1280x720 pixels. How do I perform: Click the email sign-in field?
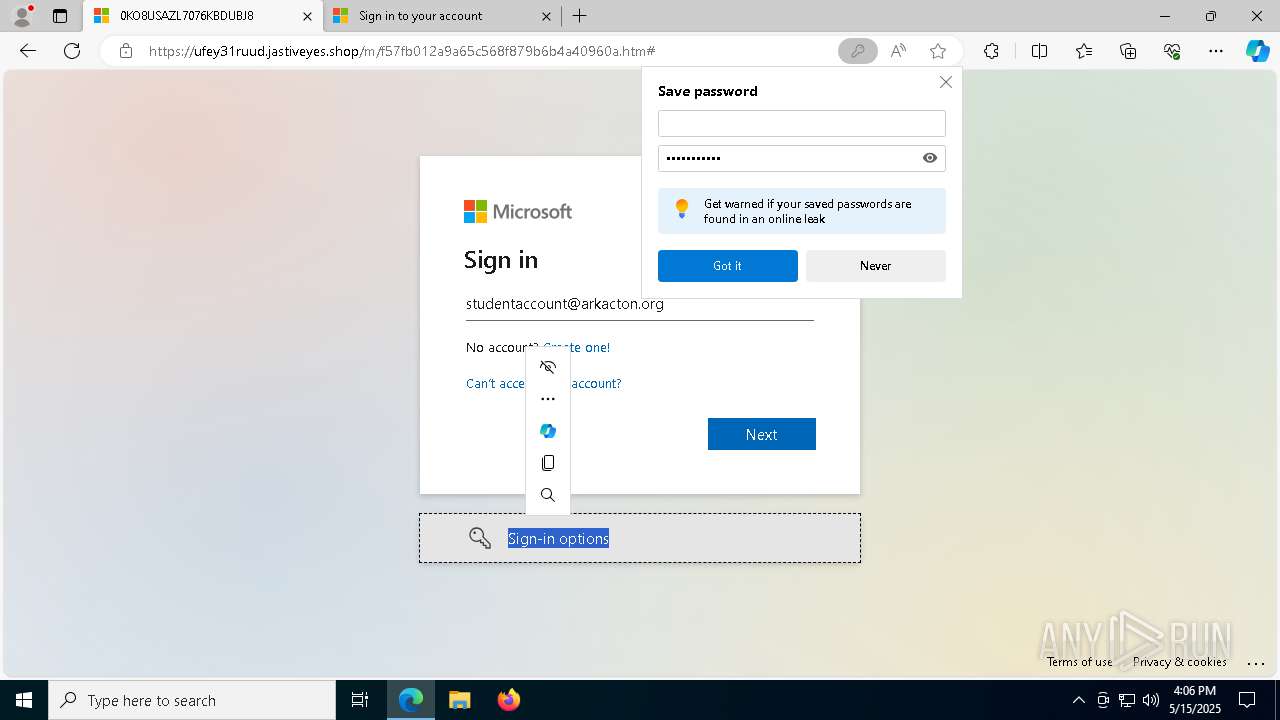tap(640, 304)
